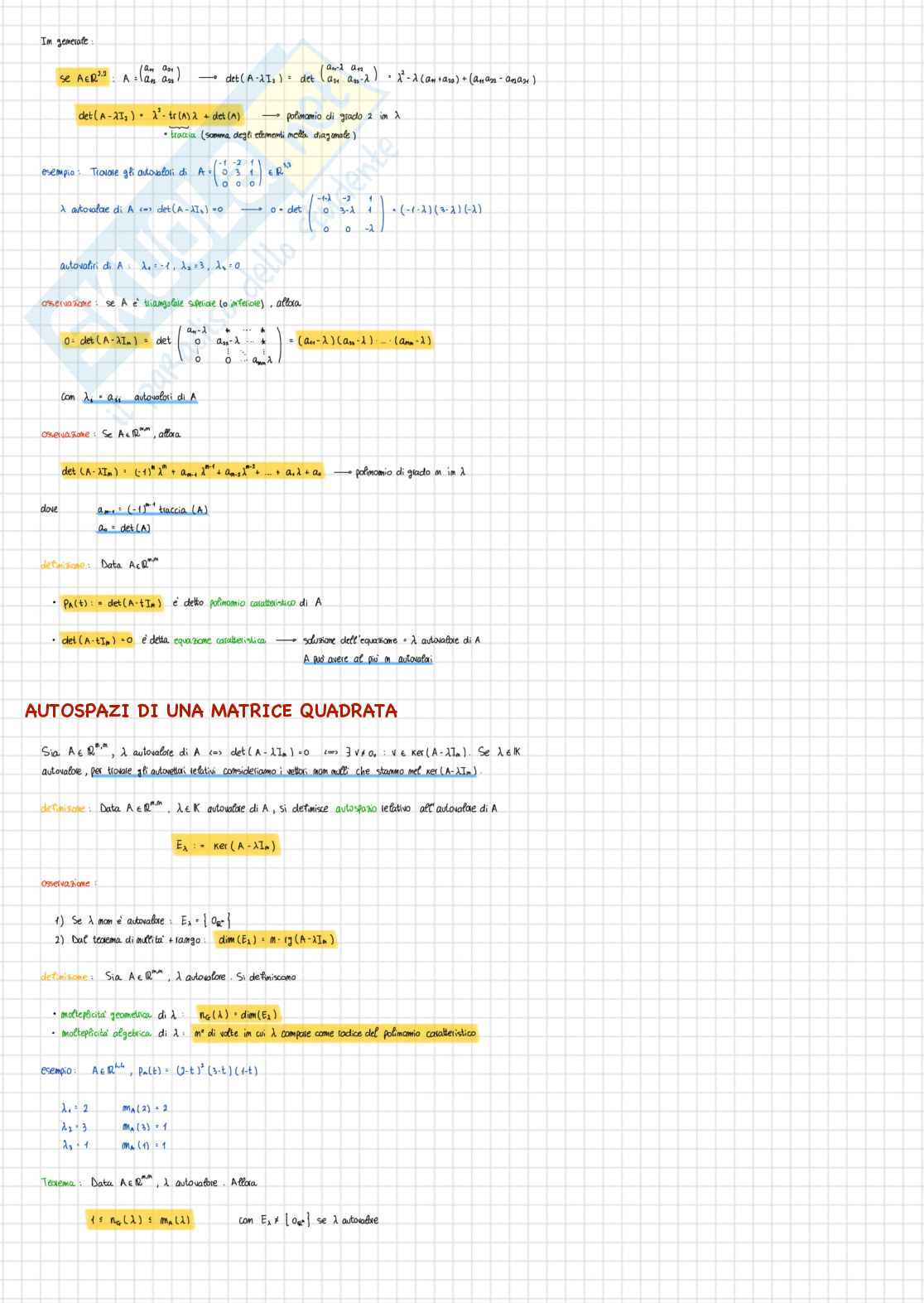Click 'polinomio di grado n in λ'
Image resolution: width=924 pixels, height=1303 pixels.
pyautogui.click(x=411, y=471)
